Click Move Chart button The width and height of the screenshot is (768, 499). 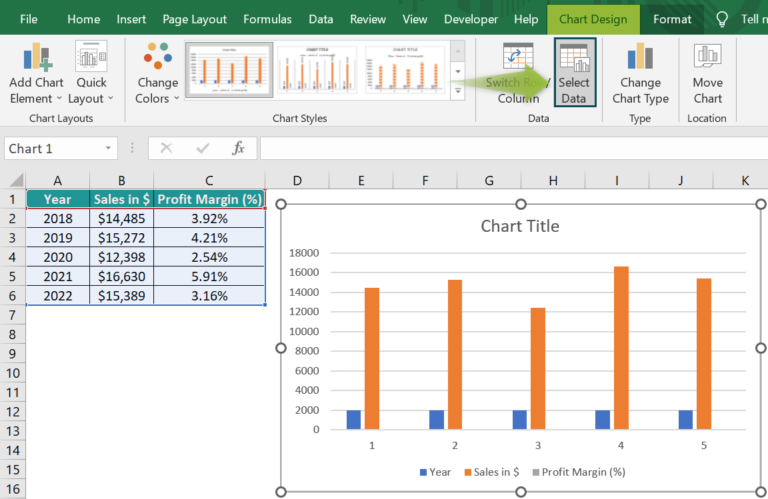point(707,73)
